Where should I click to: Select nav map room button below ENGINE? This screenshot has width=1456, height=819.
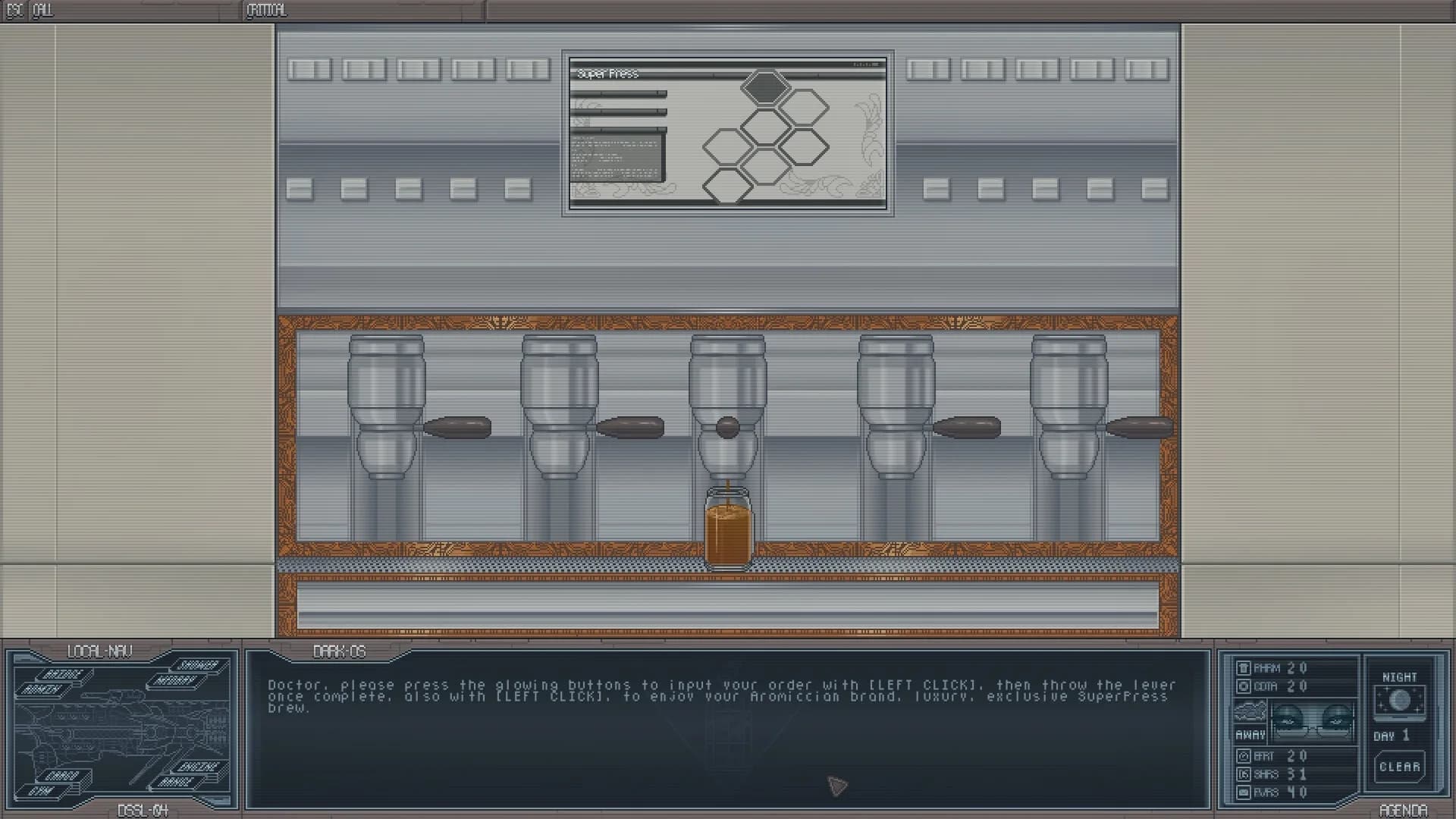pyautogui.click(x=176, y=782)
